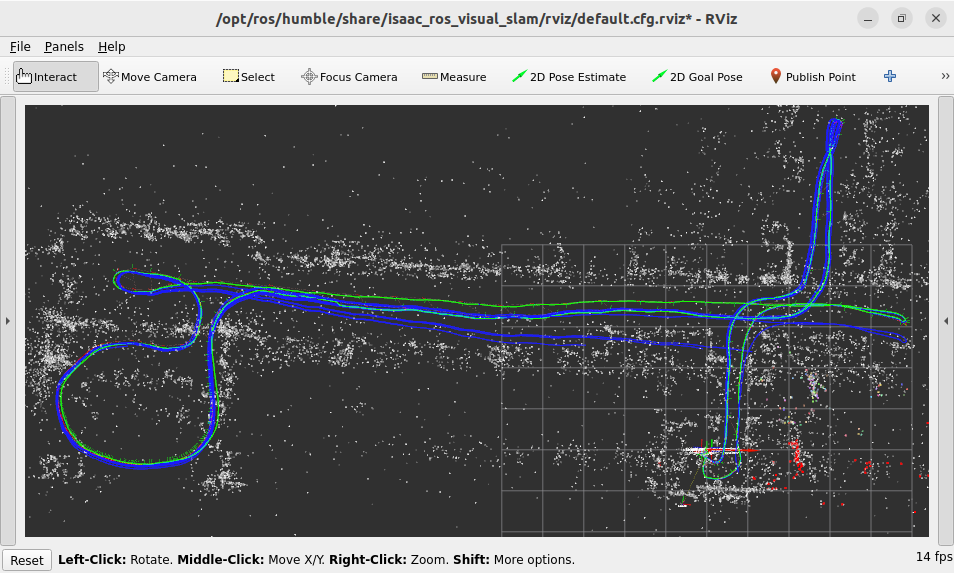Open the File menu
The width and height of the screenshot is (954, 573).
click(x=20, y=46)
